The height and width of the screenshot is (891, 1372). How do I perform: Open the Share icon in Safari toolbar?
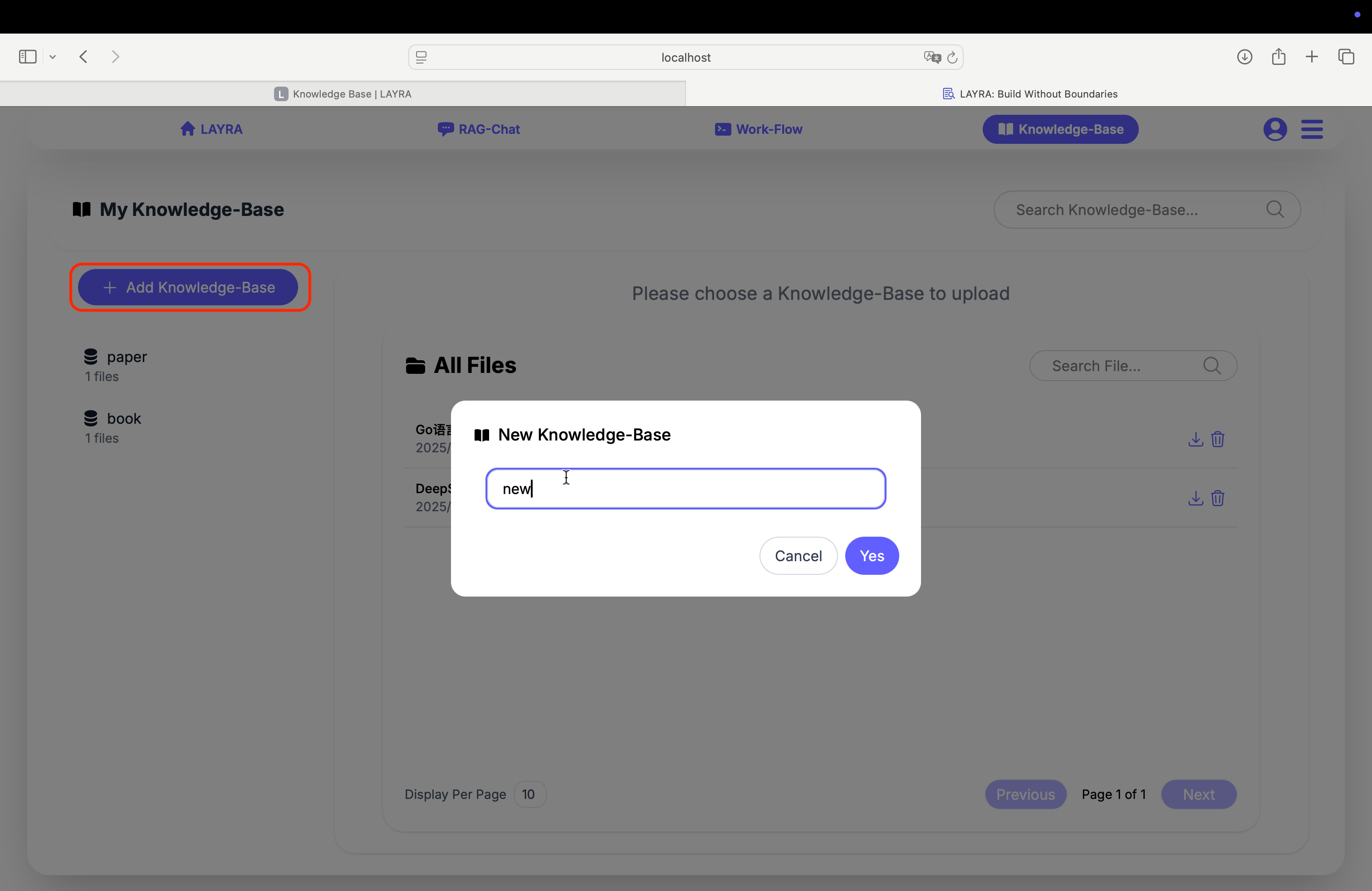pos(1279,56)
